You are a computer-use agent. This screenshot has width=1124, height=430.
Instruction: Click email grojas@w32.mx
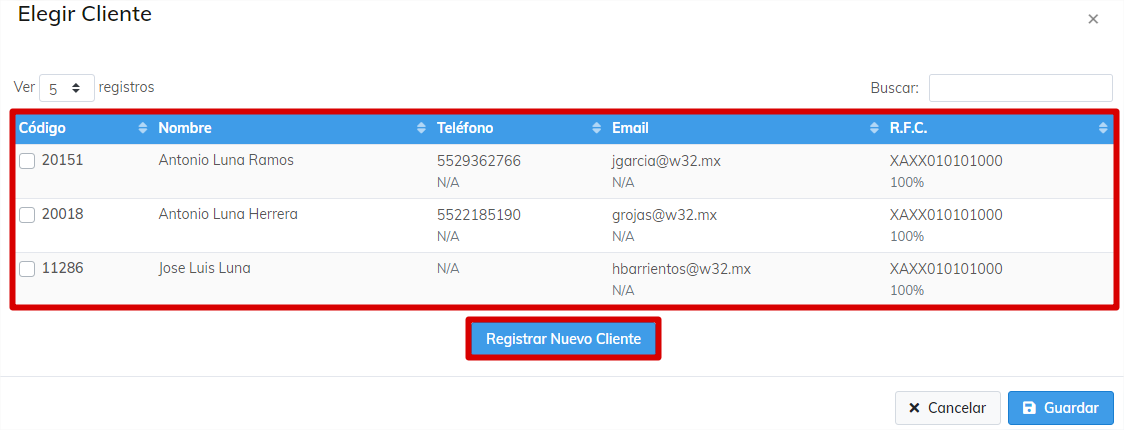665,215
